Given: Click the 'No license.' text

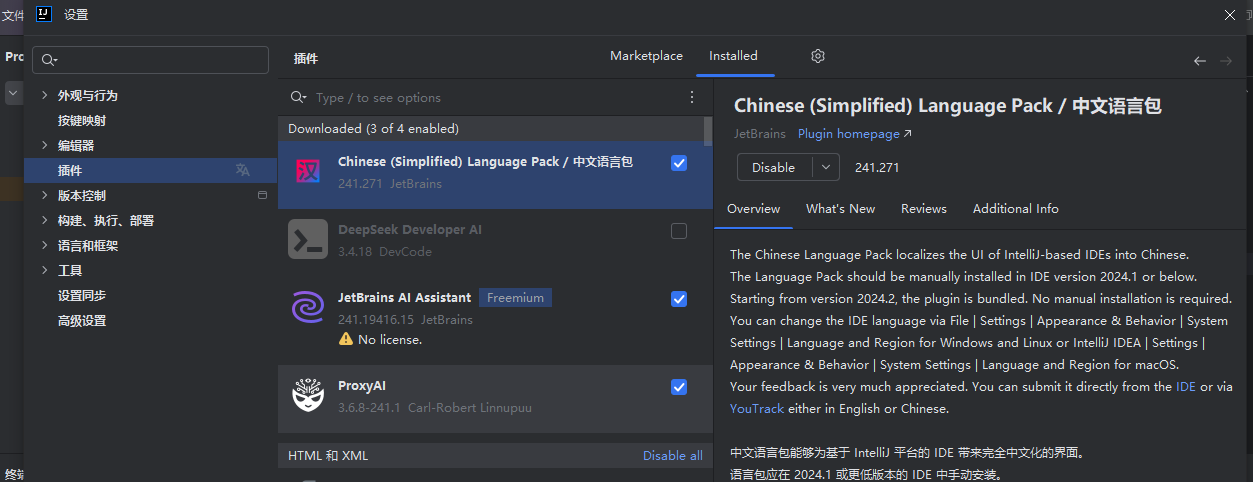Looking at the screenshot, I should (x=390, y=339).
